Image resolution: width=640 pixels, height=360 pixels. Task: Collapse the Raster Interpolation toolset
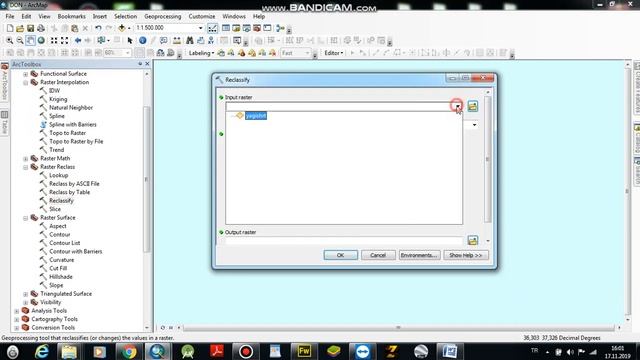26,83
